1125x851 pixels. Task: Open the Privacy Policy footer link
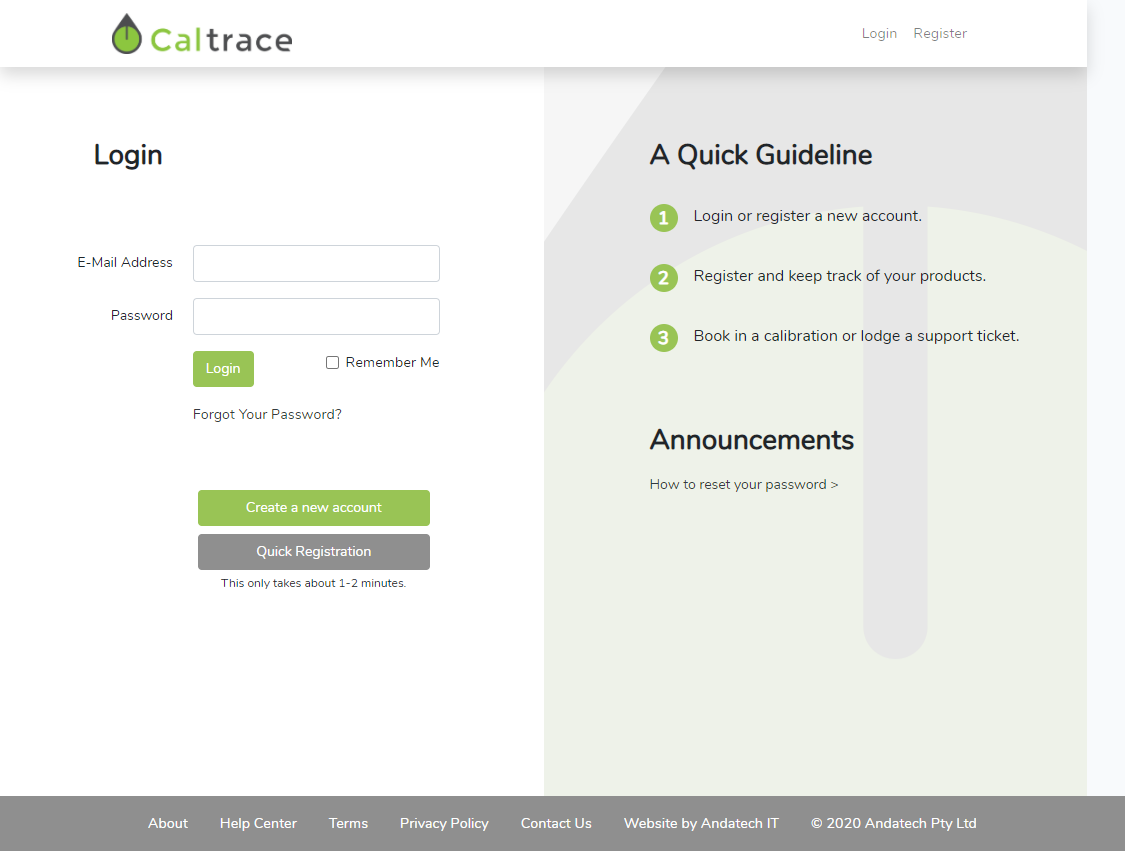(x=444, y=823)
